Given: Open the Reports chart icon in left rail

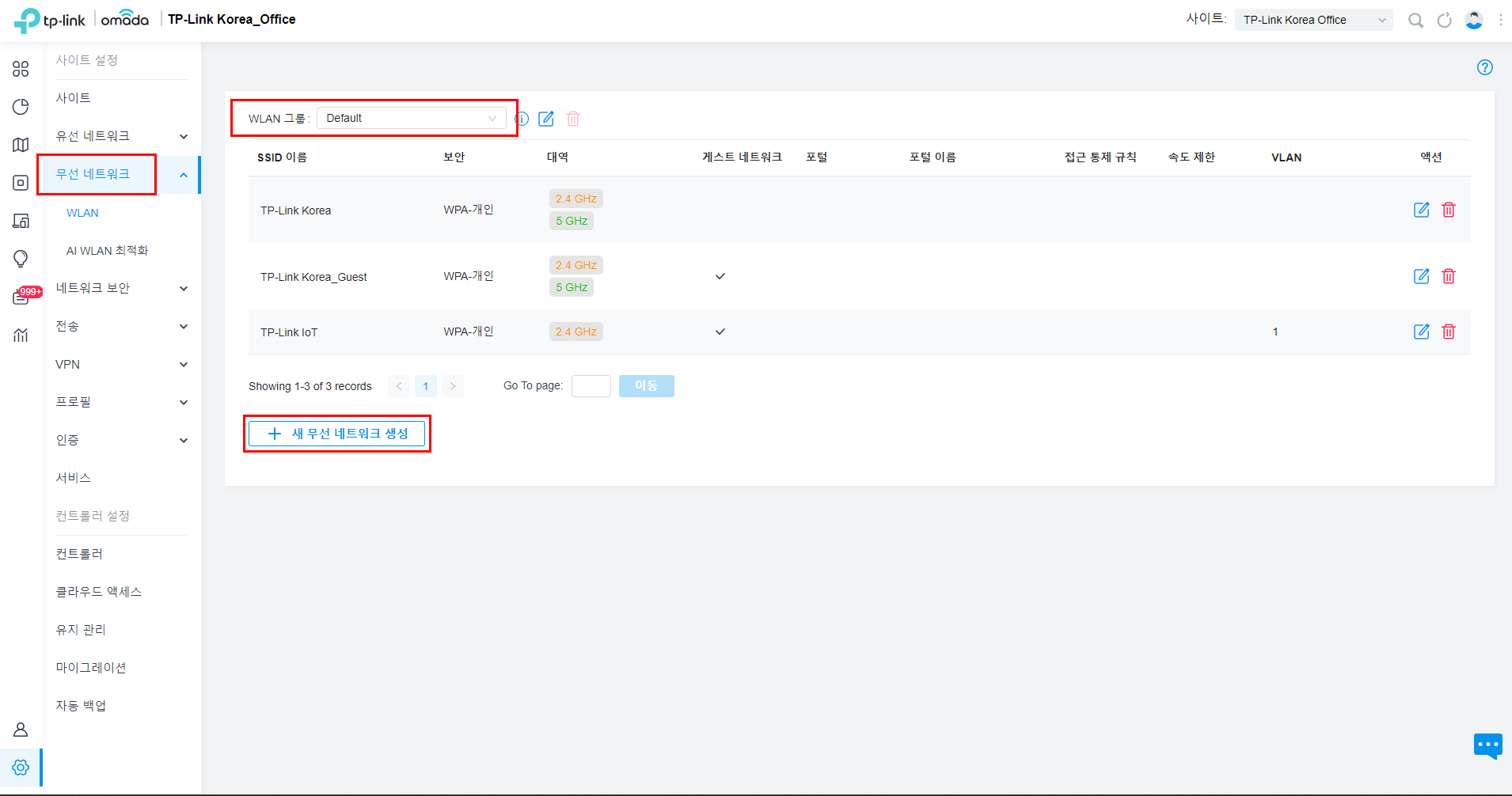Looking at the screenshot, I should pyautogui.click(x=21, y=335).
